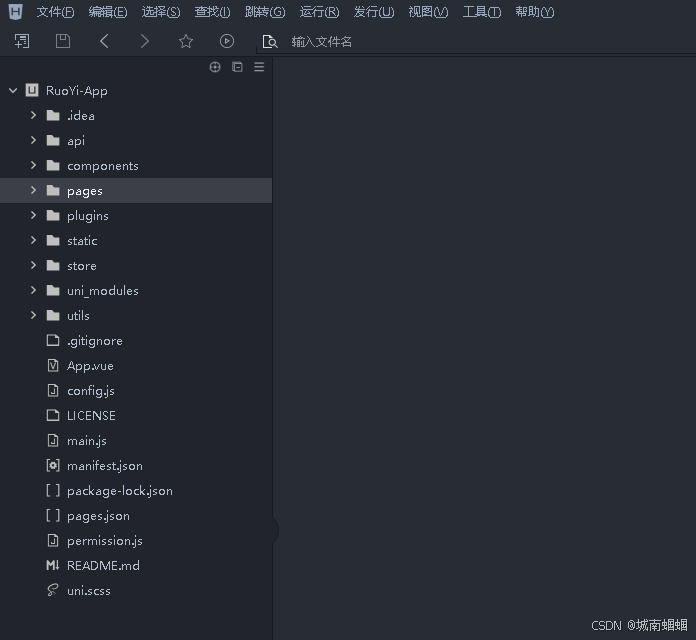This screenshot has width=696, height=640.
Task: Select the README.md file name
Action: pos(103,565)
